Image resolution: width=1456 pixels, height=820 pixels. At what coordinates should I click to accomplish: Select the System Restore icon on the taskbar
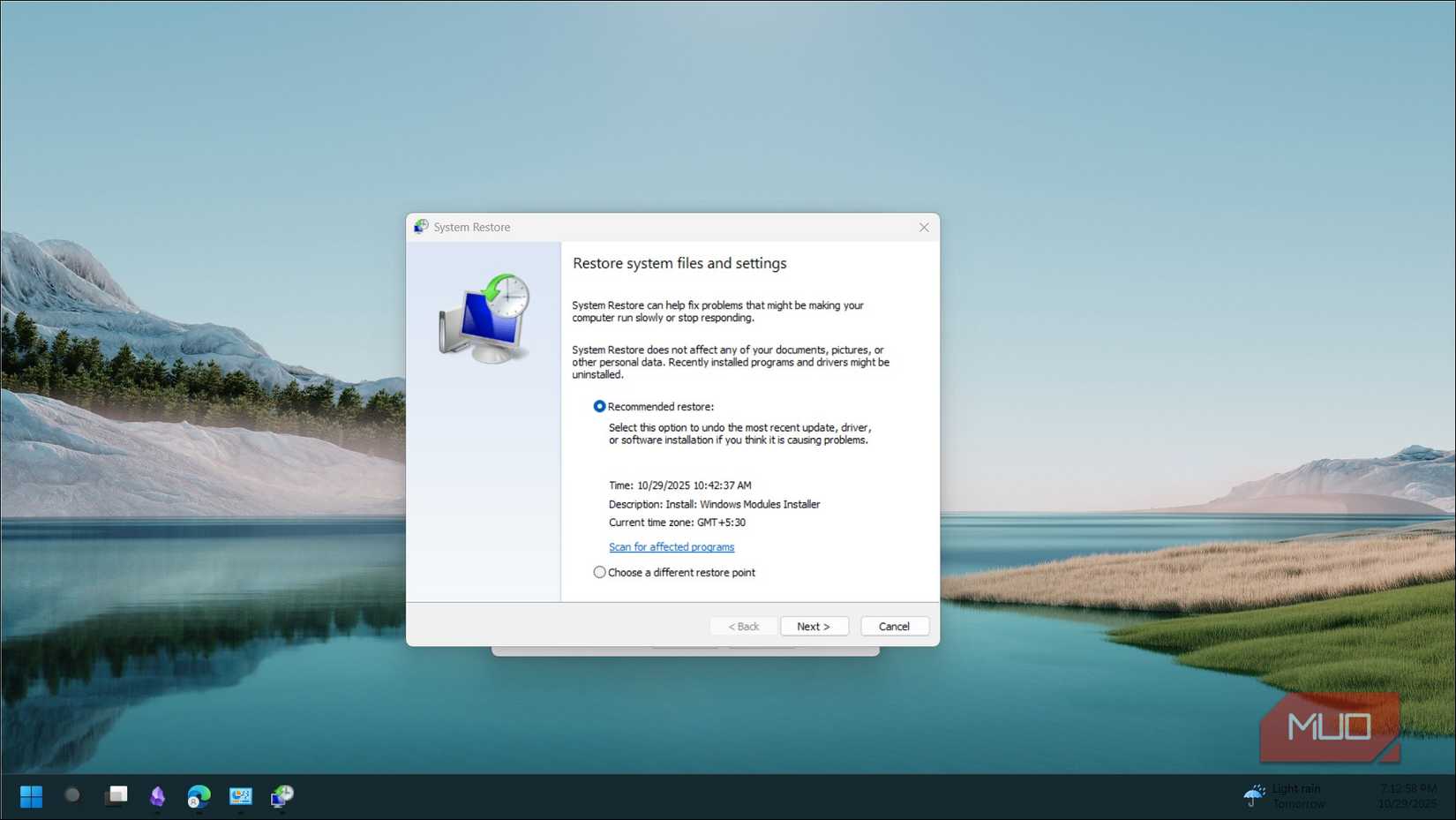[x=281, y=796]
